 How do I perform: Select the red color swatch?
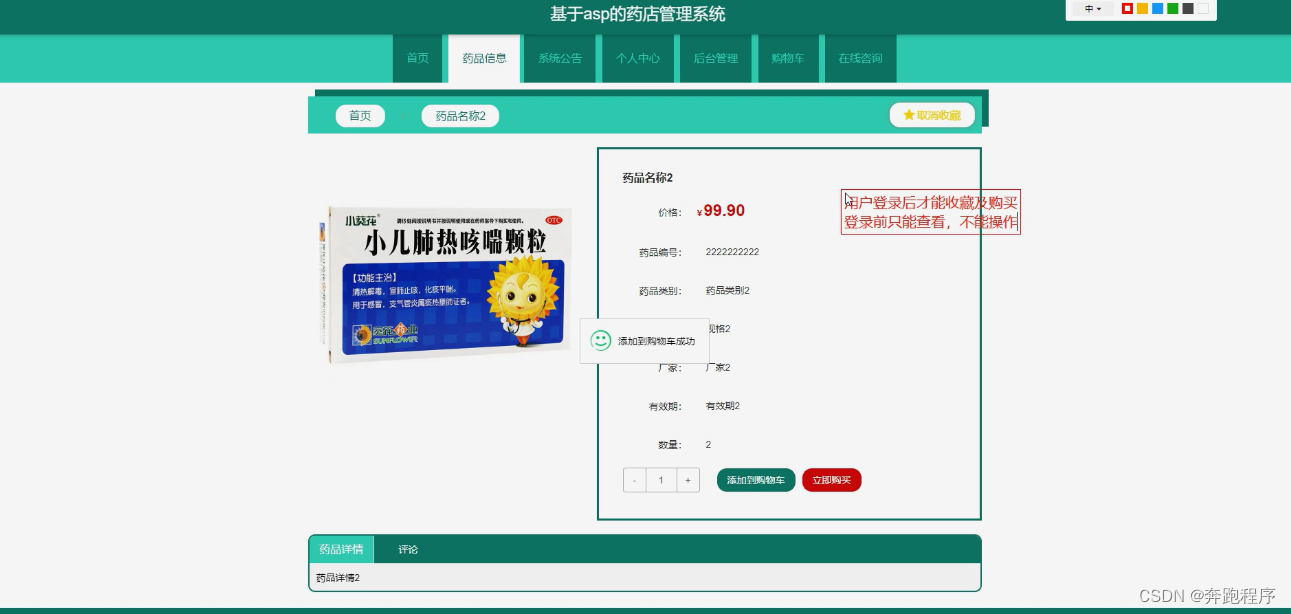pos(1127,9)
